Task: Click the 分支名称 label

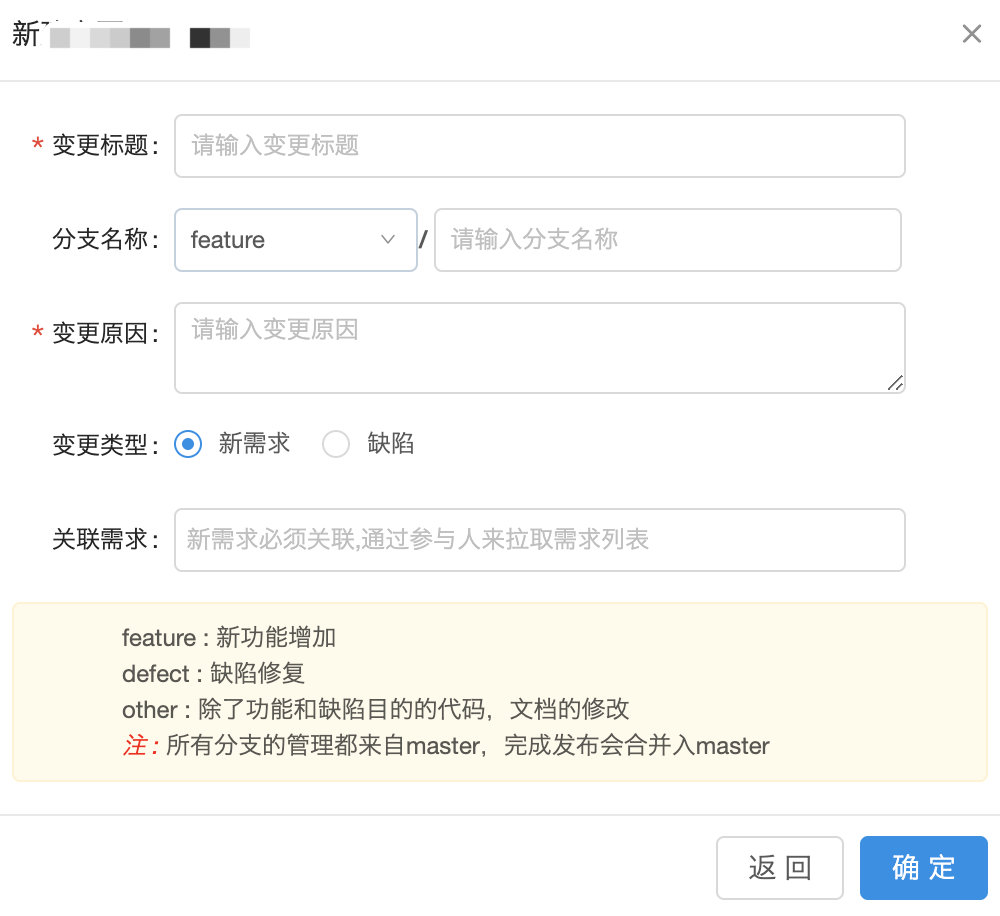Action: [x=104, y=240]
